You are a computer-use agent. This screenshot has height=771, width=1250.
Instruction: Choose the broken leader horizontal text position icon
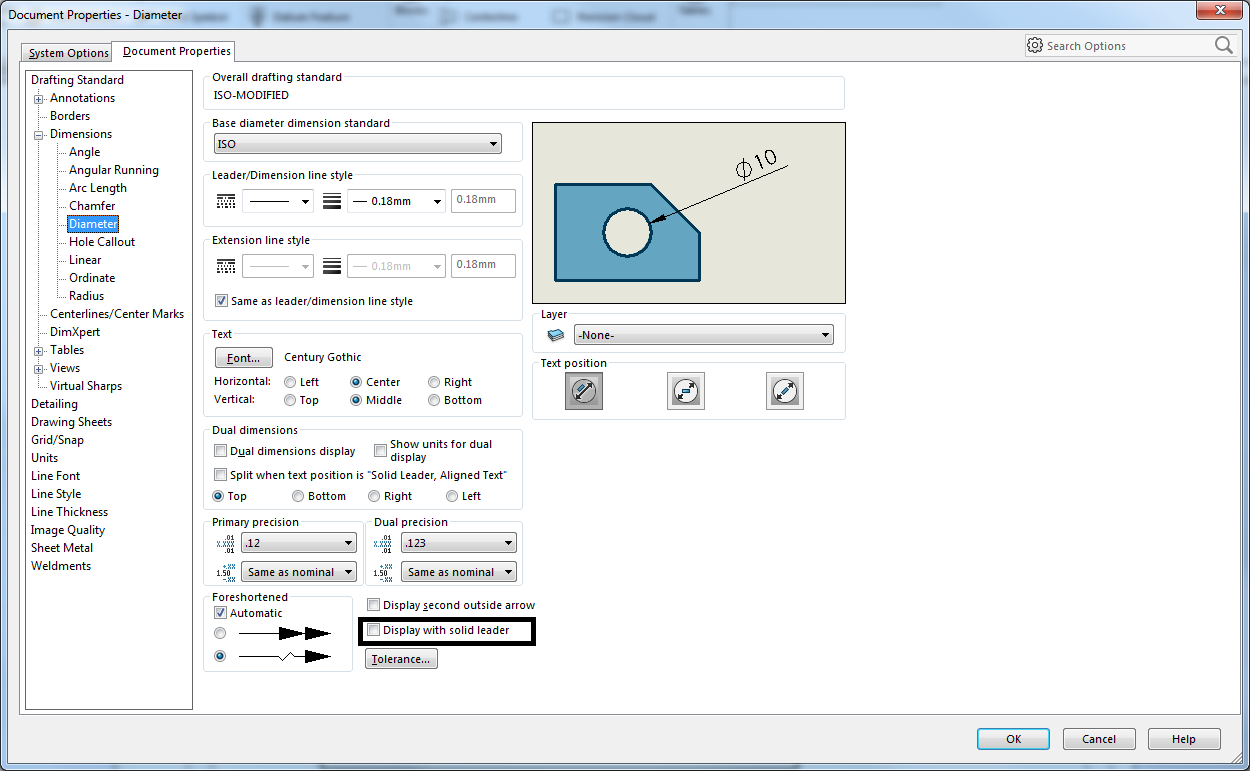tap(685, 391)
